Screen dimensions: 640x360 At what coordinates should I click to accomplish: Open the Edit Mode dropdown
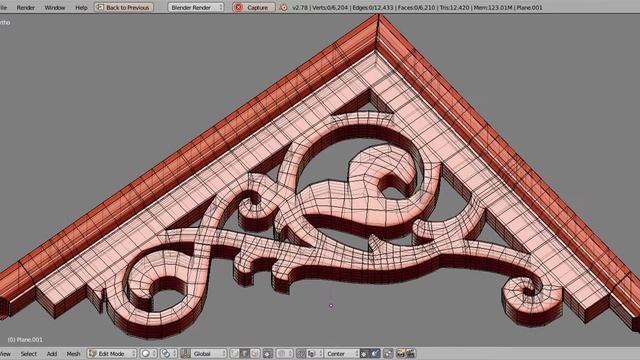[112, 353]
